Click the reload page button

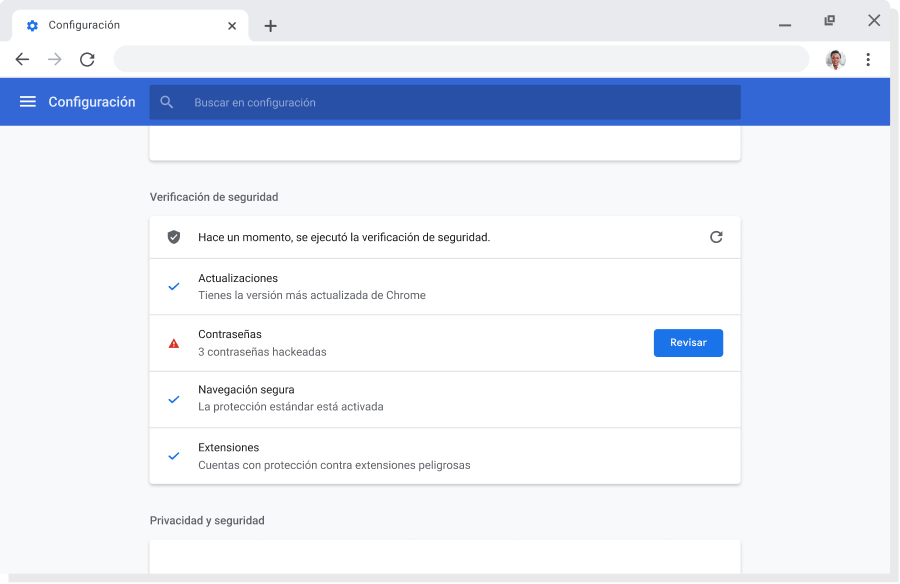click(x=87, y=60)
